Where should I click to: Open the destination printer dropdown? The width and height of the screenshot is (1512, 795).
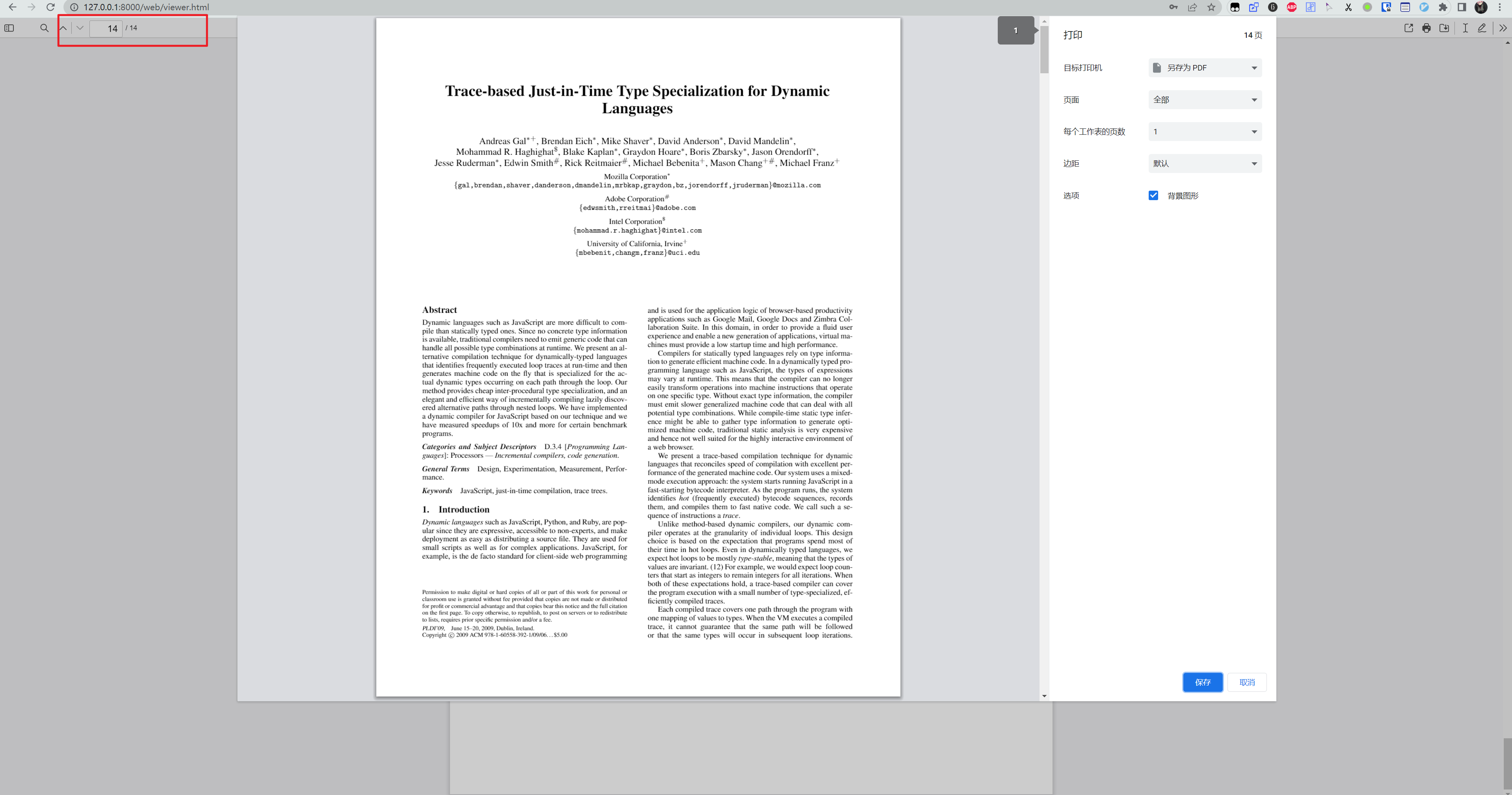(x=1204, y=67)
